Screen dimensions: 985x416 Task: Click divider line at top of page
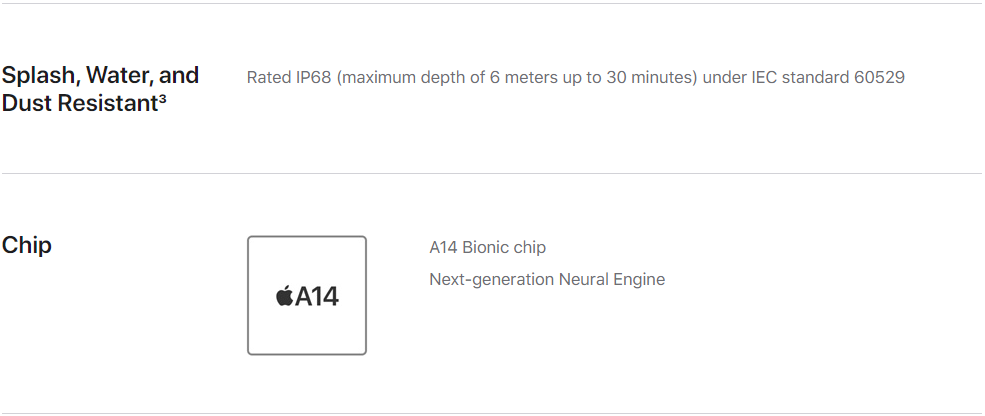click(492, 4)
